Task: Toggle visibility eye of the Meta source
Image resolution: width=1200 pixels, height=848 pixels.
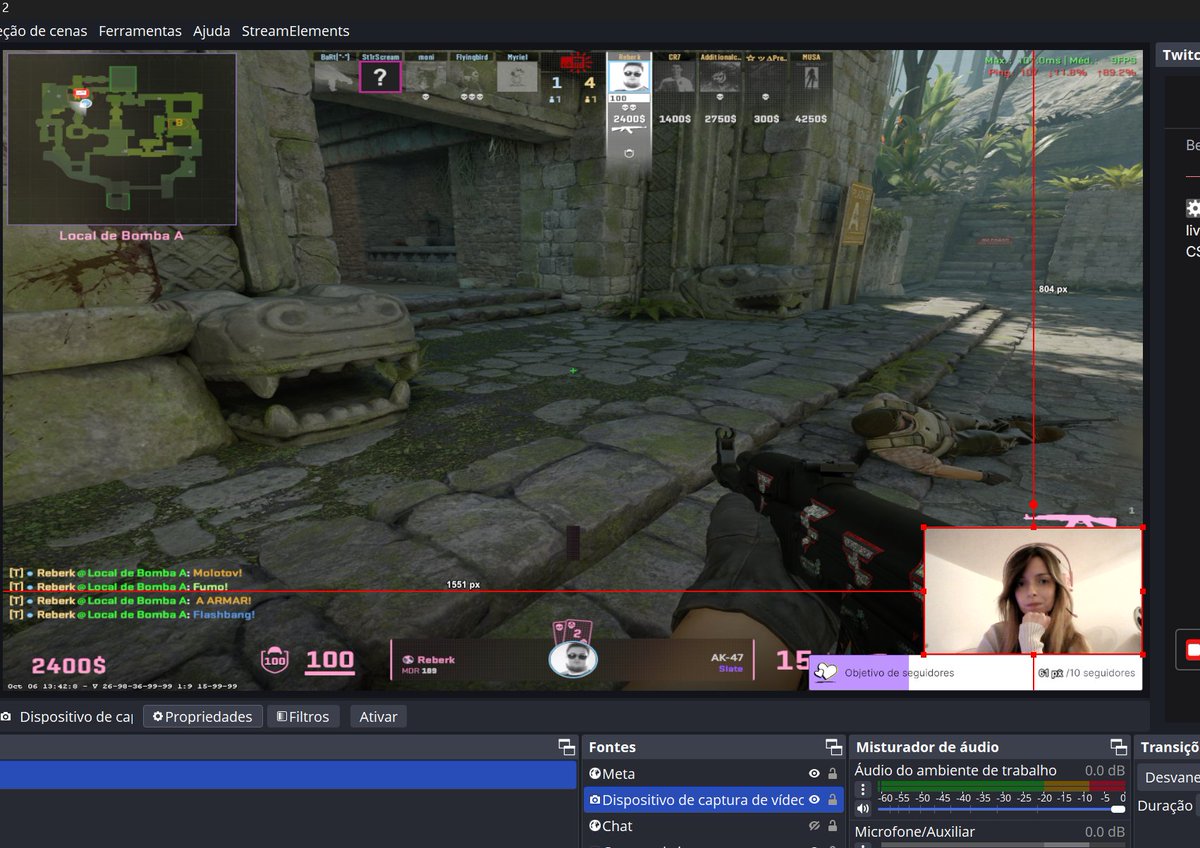Action: click(x=814, y=774)
